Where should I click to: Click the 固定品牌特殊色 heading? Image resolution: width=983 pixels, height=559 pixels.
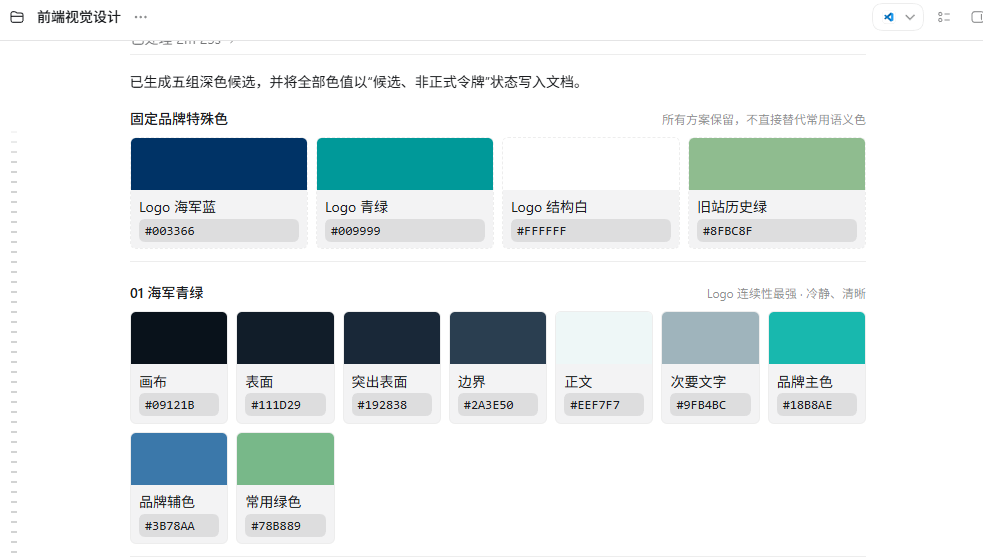click(x=179, y=119)
